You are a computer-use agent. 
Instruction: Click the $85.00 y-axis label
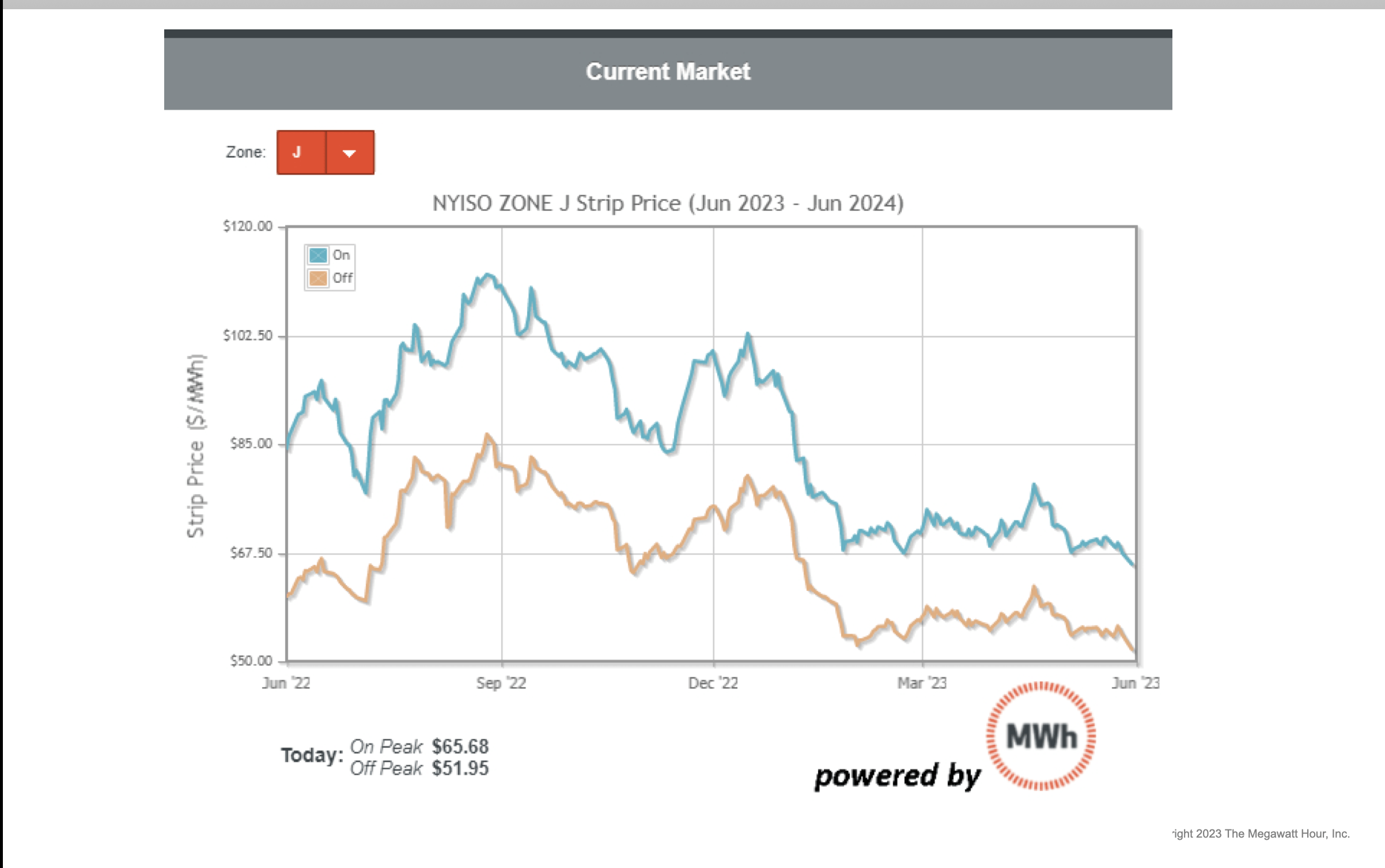(x=251, y=444)
